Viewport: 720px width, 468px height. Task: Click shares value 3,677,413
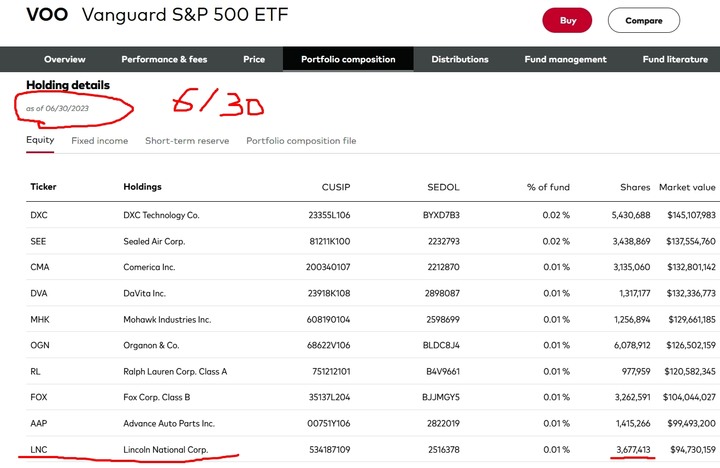633,449
